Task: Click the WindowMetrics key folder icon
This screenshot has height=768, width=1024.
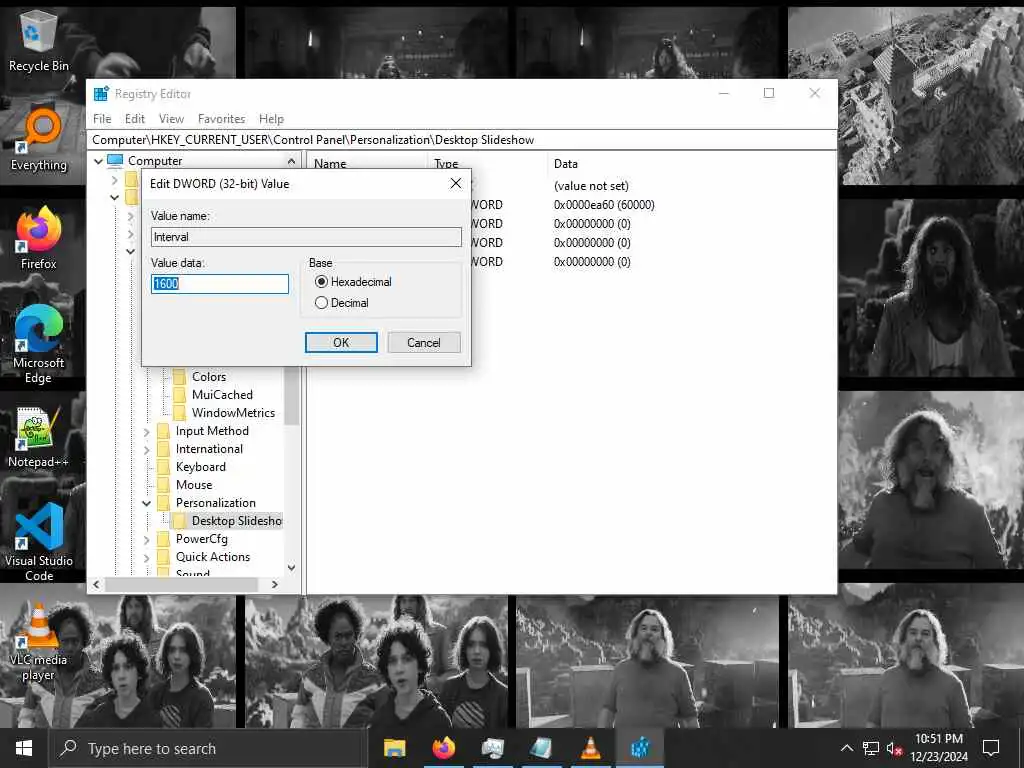Action: 180,413
